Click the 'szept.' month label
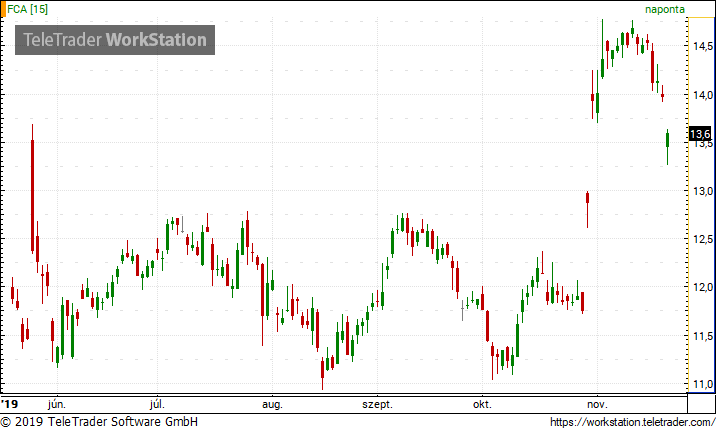 point(377,405)
